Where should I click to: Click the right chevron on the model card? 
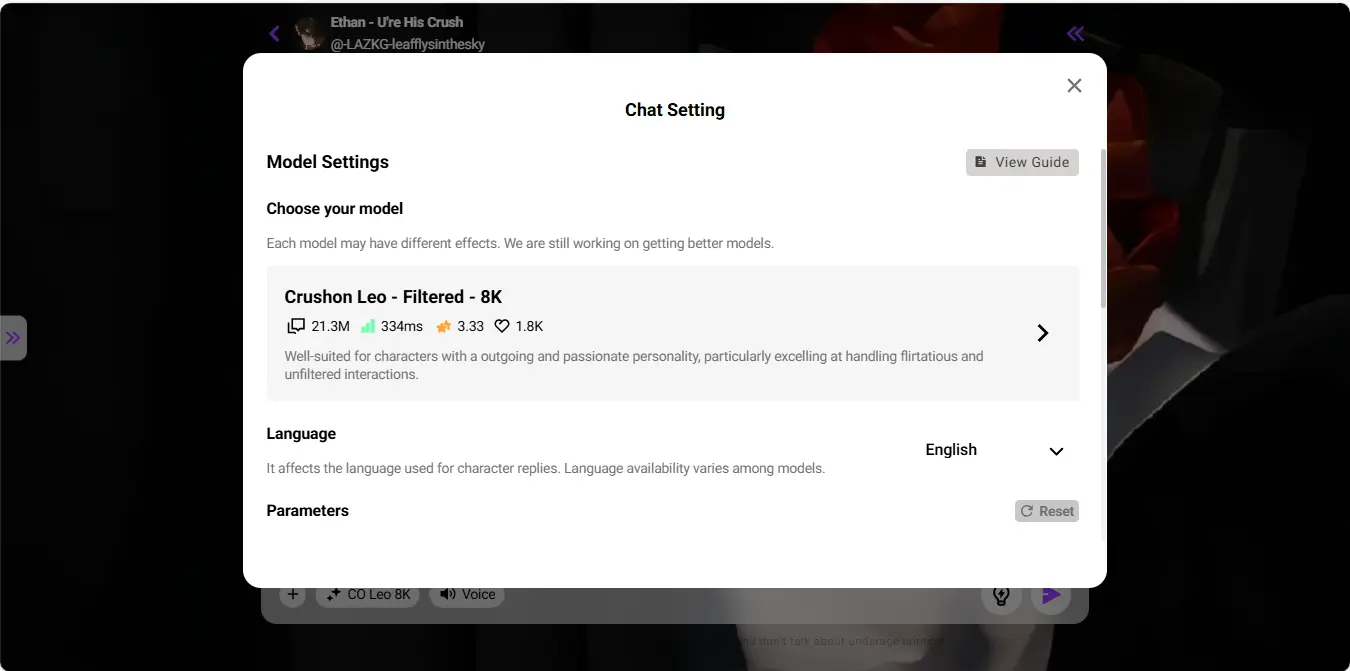click(1042, 333)
